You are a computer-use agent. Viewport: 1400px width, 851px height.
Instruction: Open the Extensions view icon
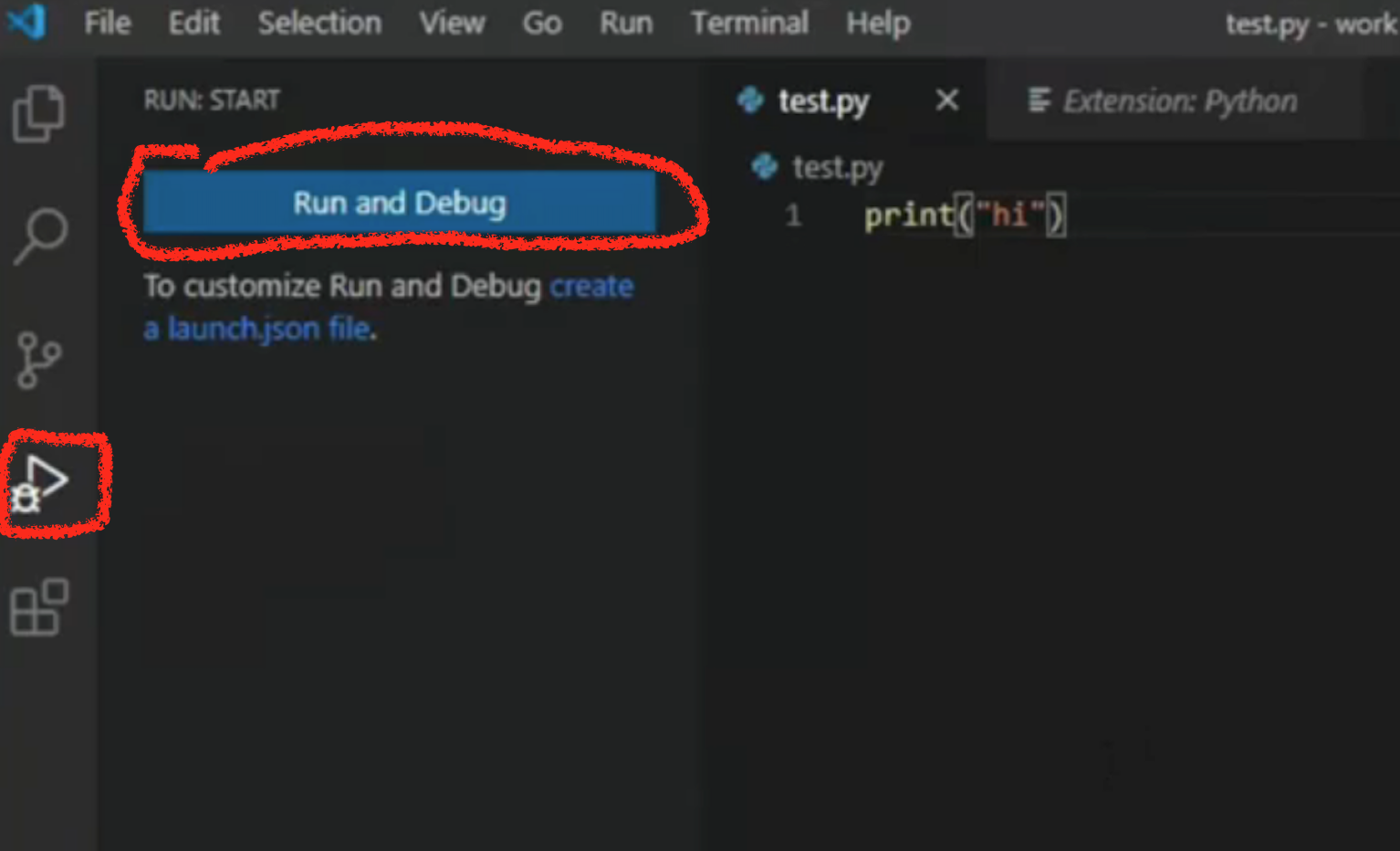[x=39, y=607]
